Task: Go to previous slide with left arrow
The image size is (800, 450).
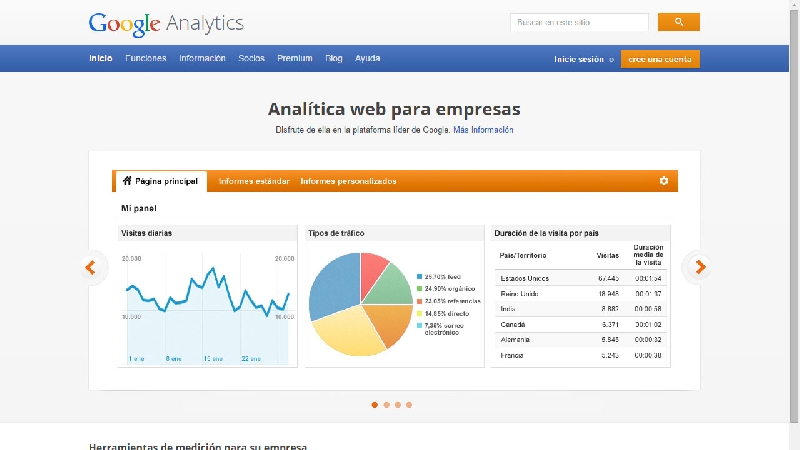Action: (91, 267)
